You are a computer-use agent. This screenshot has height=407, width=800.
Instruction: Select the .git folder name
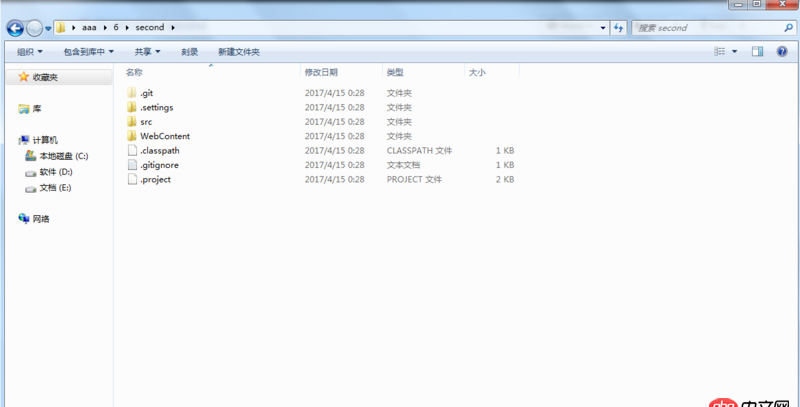click(x=146, y=93)
